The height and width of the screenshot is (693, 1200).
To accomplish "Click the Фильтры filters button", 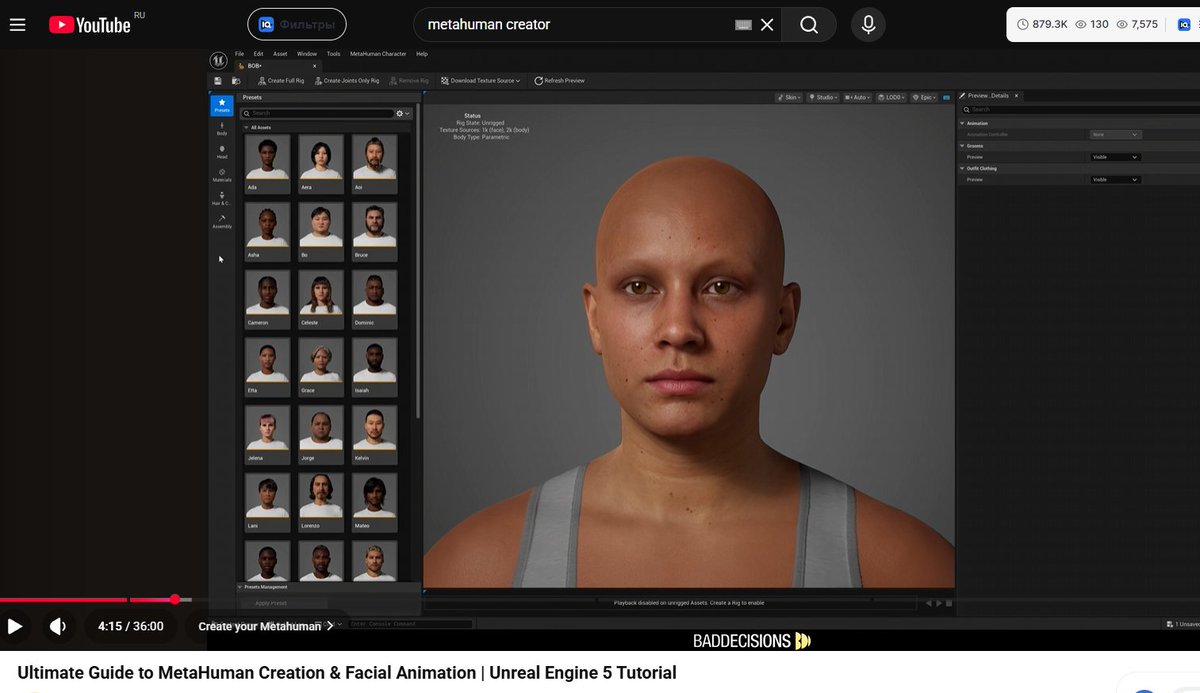I will (x=297, y=24).
